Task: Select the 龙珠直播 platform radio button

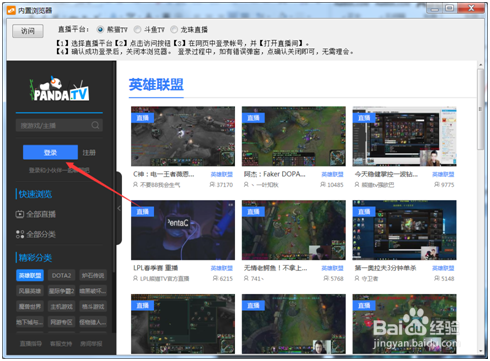Action: point(174,30)
